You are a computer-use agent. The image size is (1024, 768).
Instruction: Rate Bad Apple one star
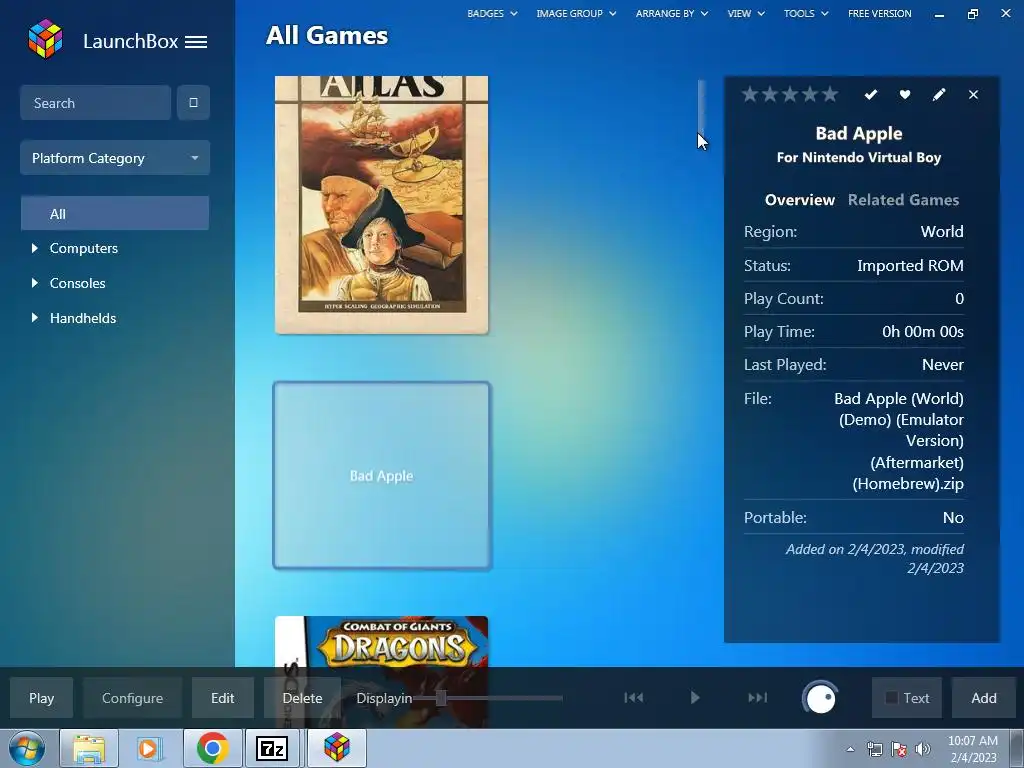[x=750, y=95]
